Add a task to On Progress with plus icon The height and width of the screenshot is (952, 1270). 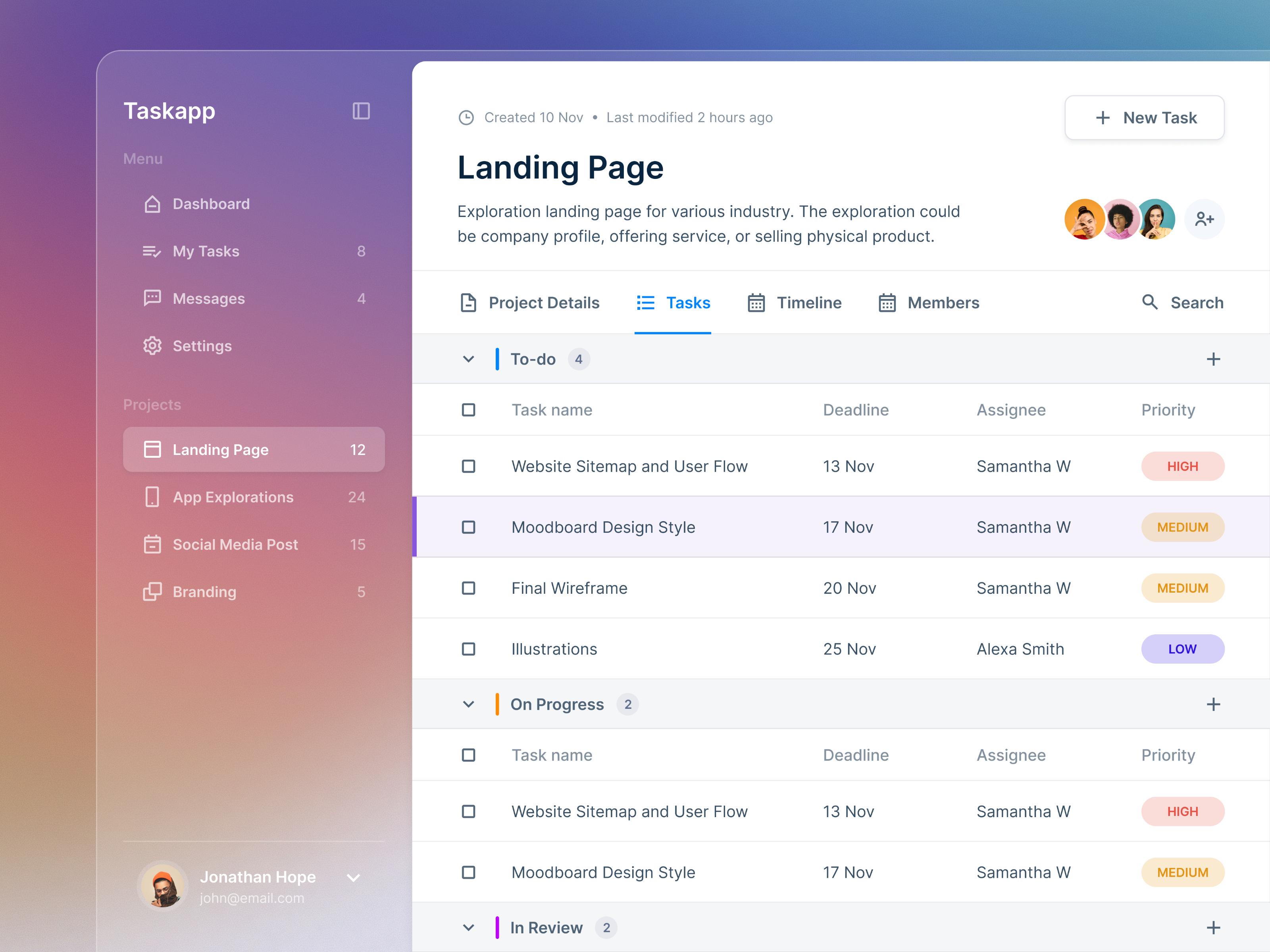(x=1213, y=704)
